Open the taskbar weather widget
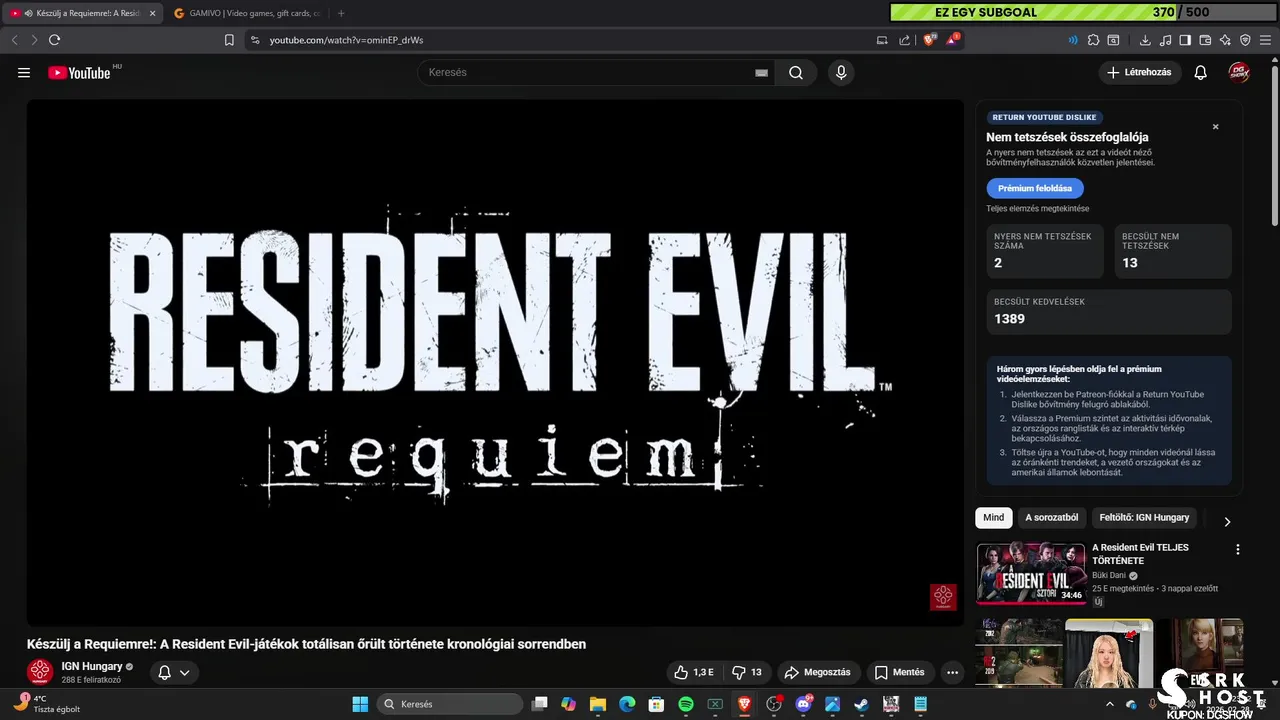The width and height of the screenshot is (1280, 720). point(47,703)
